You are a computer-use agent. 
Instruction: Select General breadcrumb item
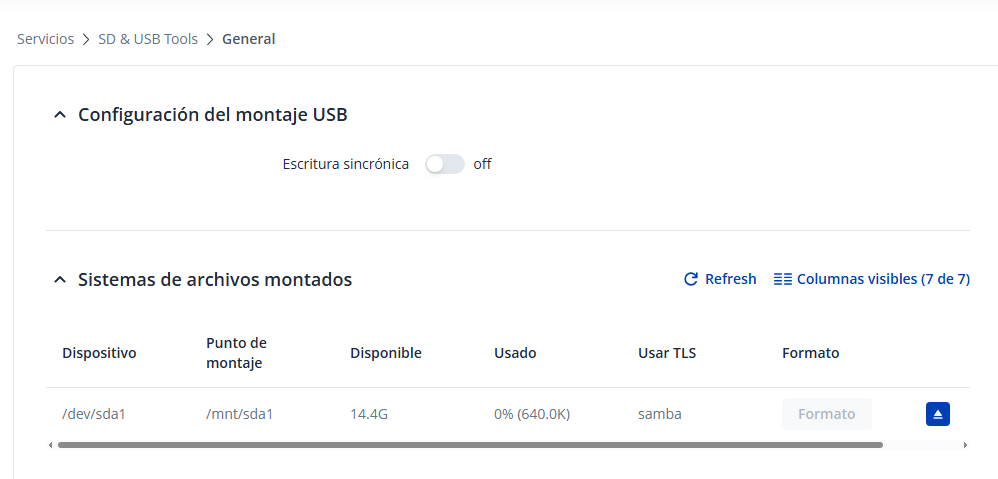(248, 39)
